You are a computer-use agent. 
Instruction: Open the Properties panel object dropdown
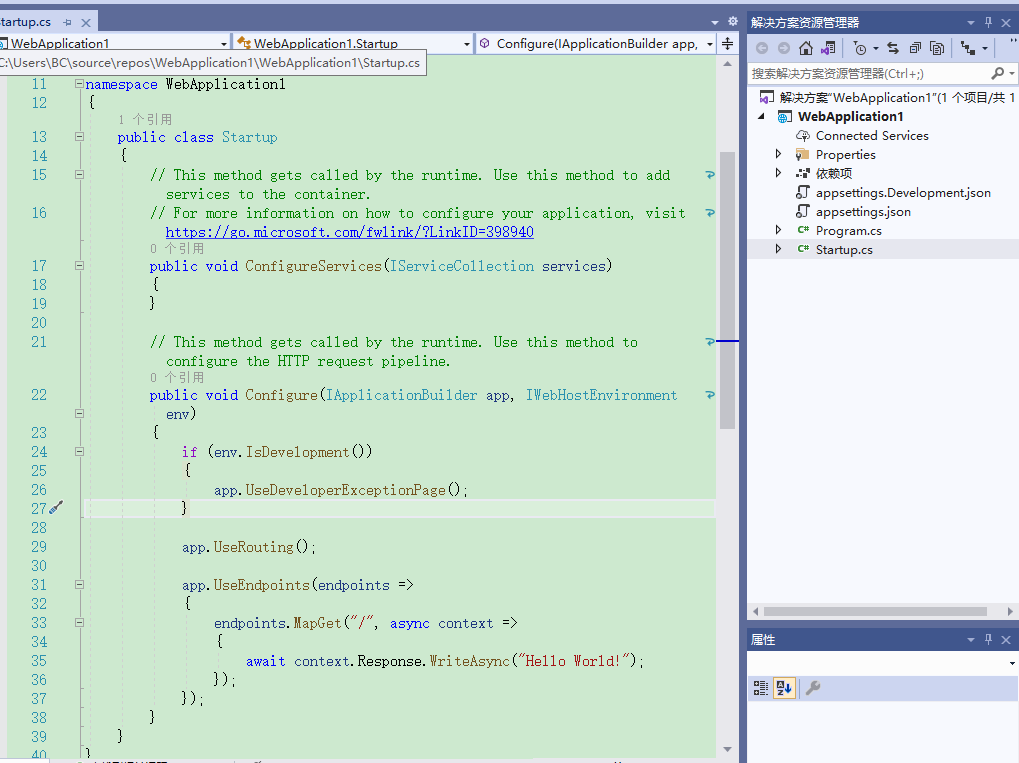point(1012,663)
